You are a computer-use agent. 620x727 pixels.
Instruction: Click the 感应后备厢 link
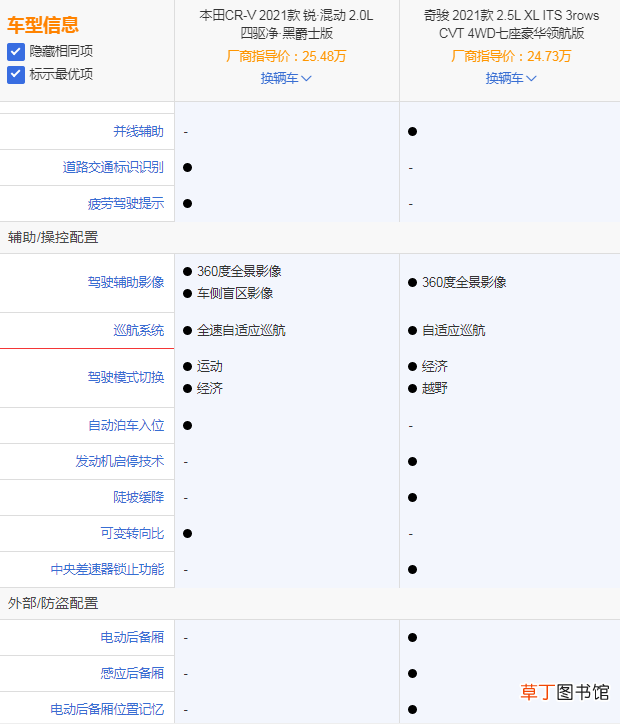tap(132, 673)
